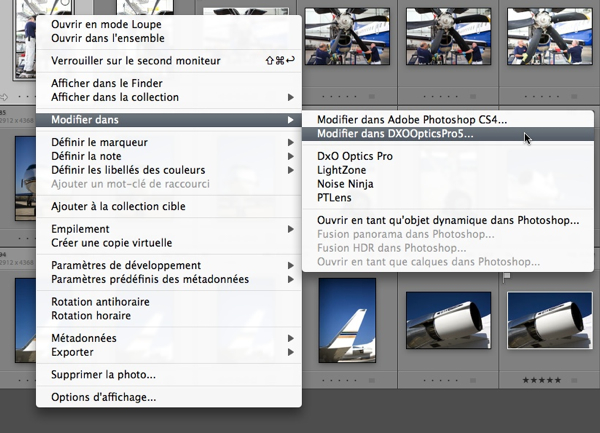This screenshot has height=433, width=600.
Task: Open the 'Métadonnées' submenu
Action: (169, 338)
